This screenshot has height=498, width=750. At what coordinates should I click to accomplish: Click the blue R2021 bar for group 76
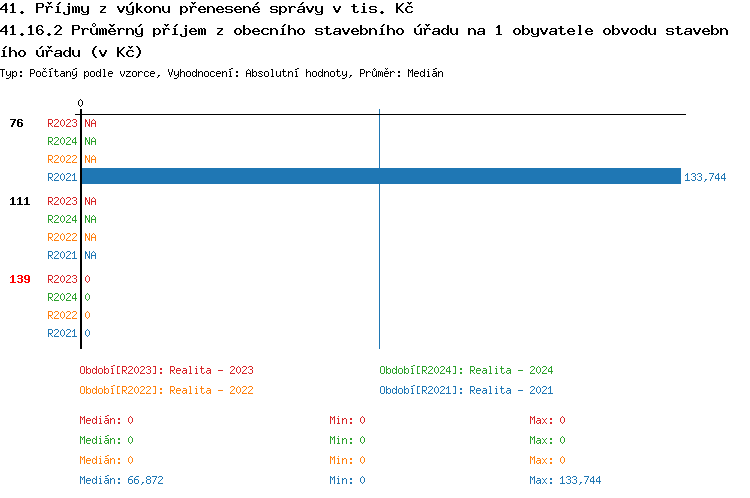point(380,177)
